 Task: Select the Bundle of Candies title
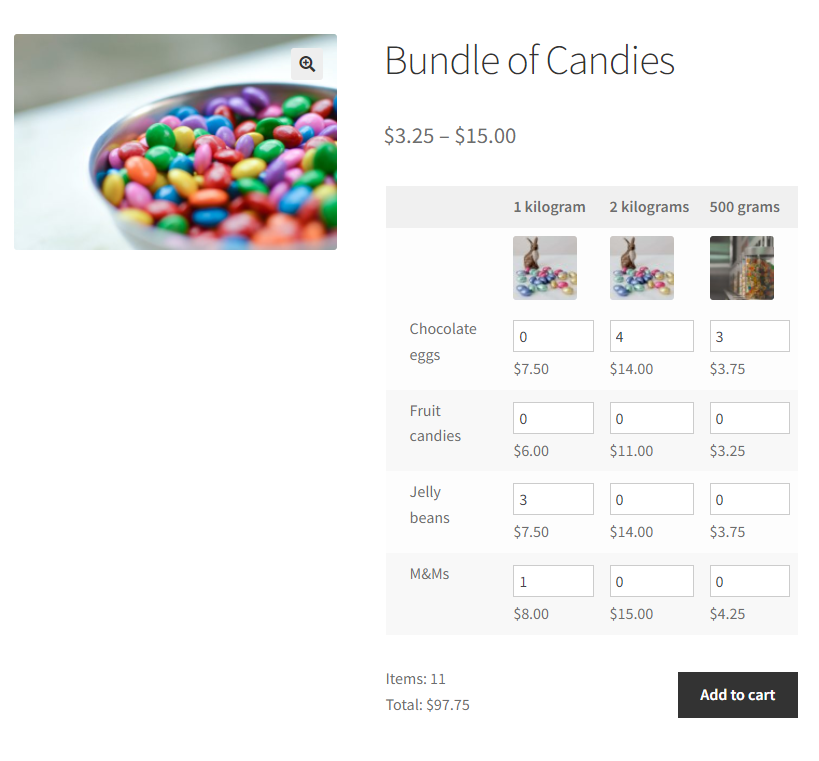pos(530,60)
